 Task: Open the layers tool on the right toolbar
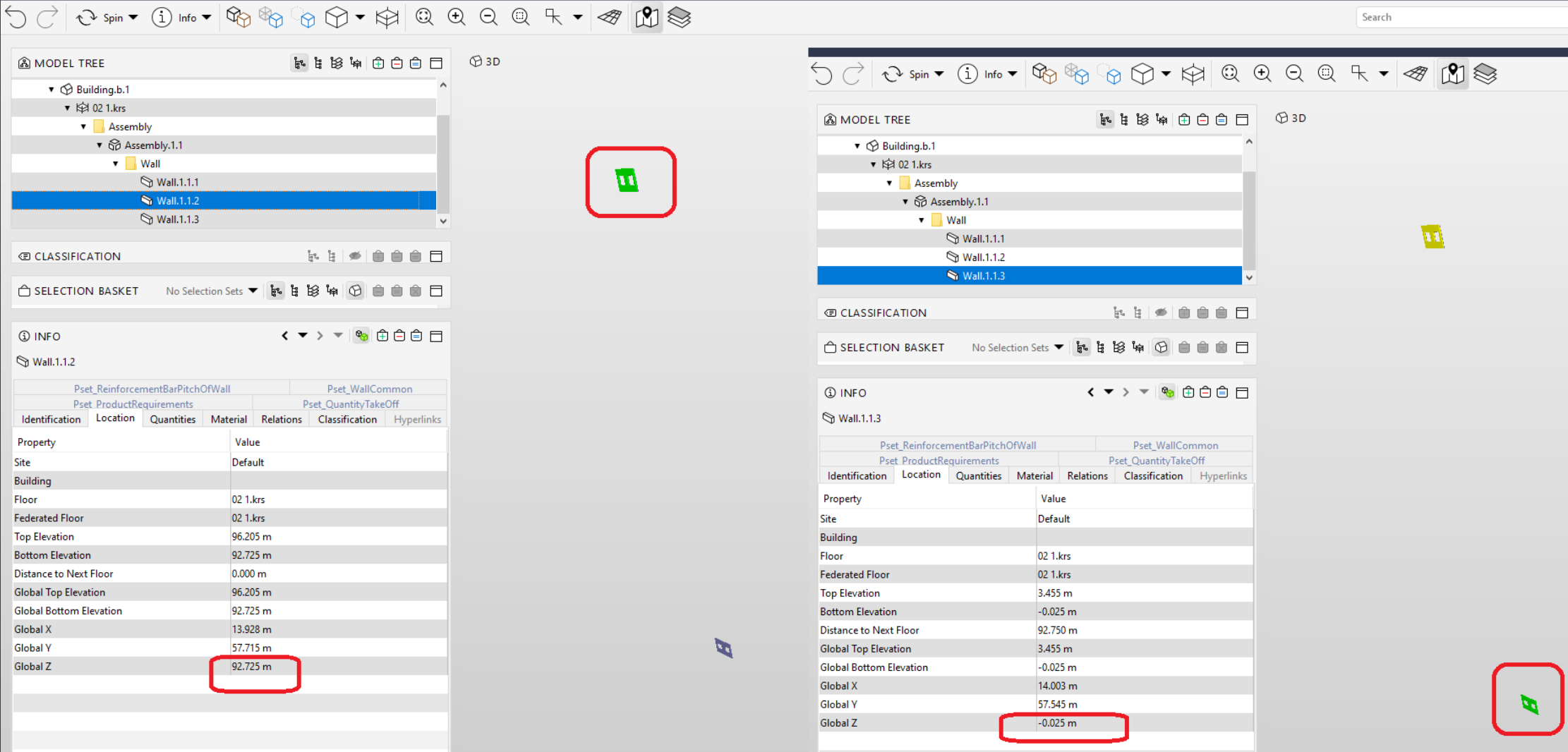tap(1486, 73)
